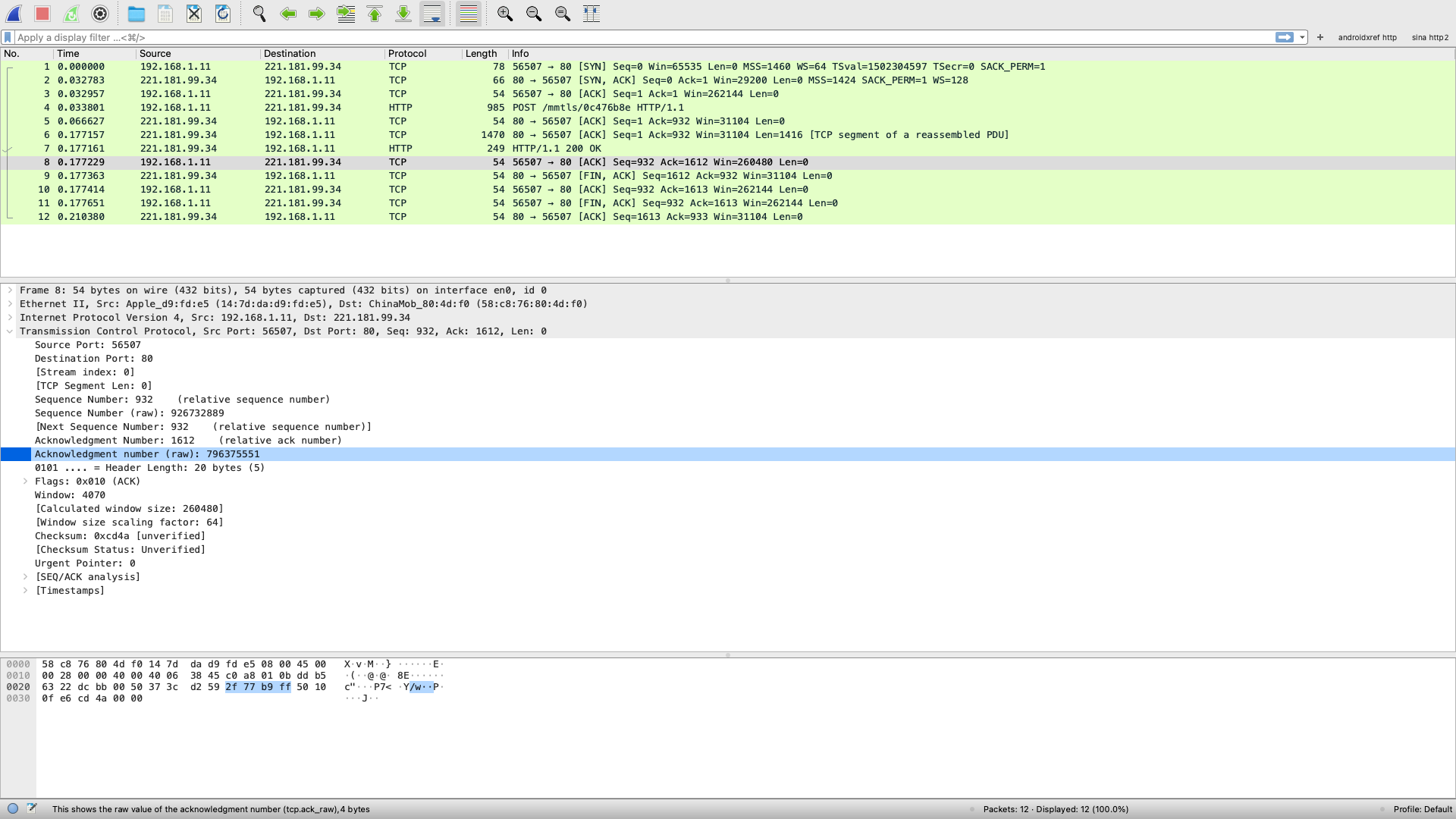Sort packets by Length column header

coord(485,54)
